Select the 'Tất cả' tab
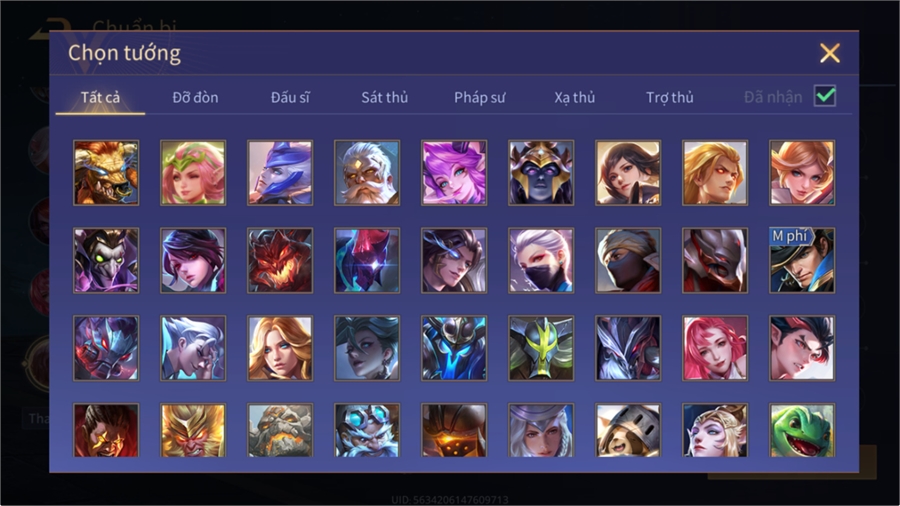The image size is (900, 506). point(100,98)
